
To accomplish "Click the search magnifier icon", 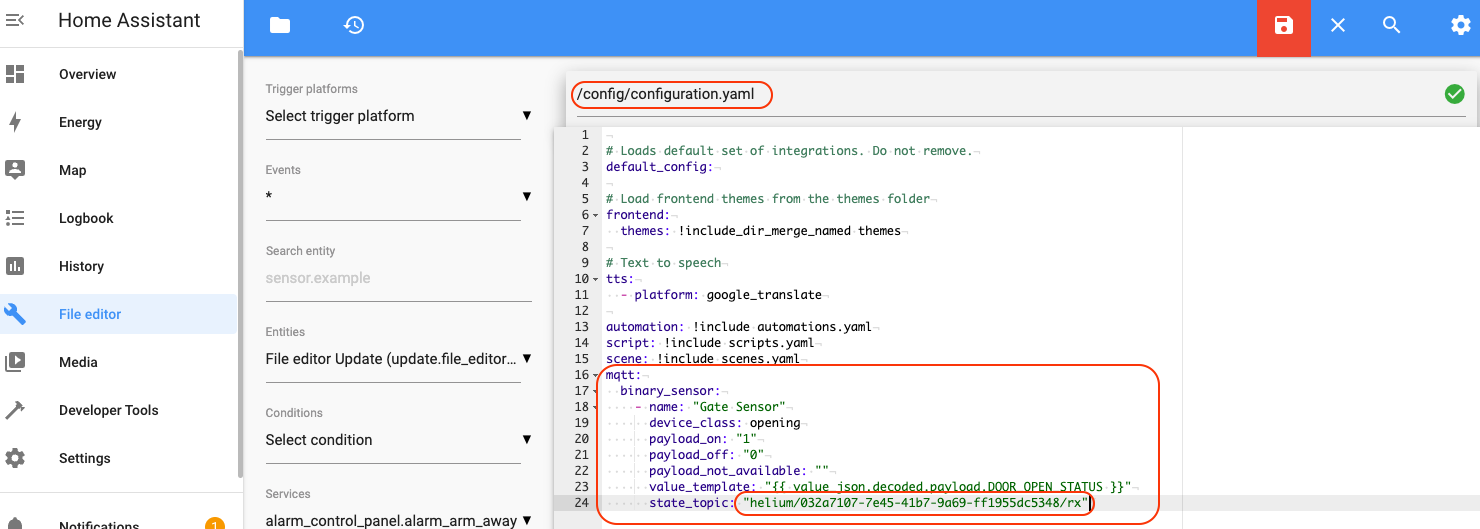I will click(x=1391, y=26).
